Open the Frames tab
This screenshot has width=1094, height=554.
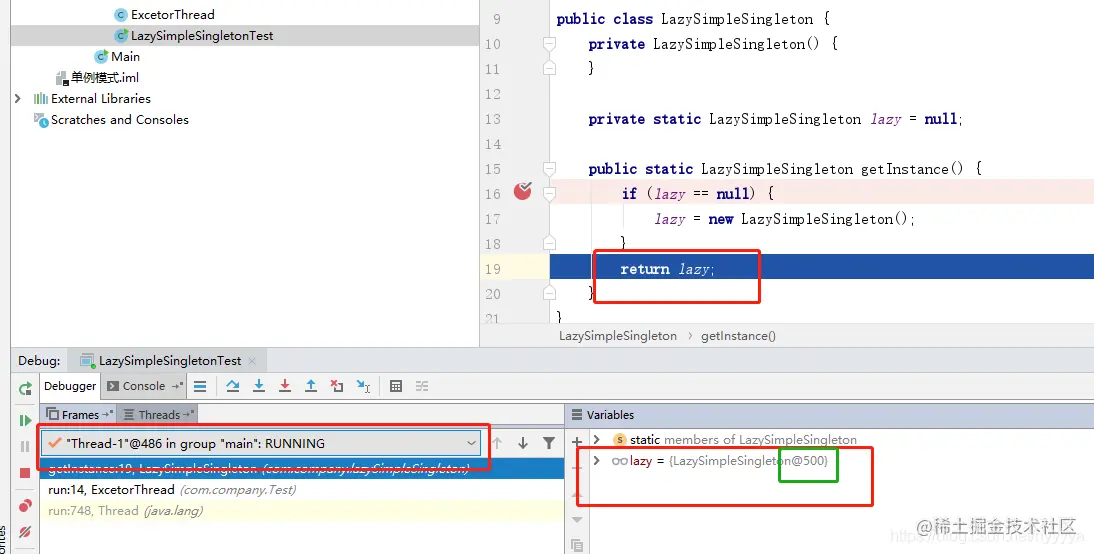pos(80,414)
